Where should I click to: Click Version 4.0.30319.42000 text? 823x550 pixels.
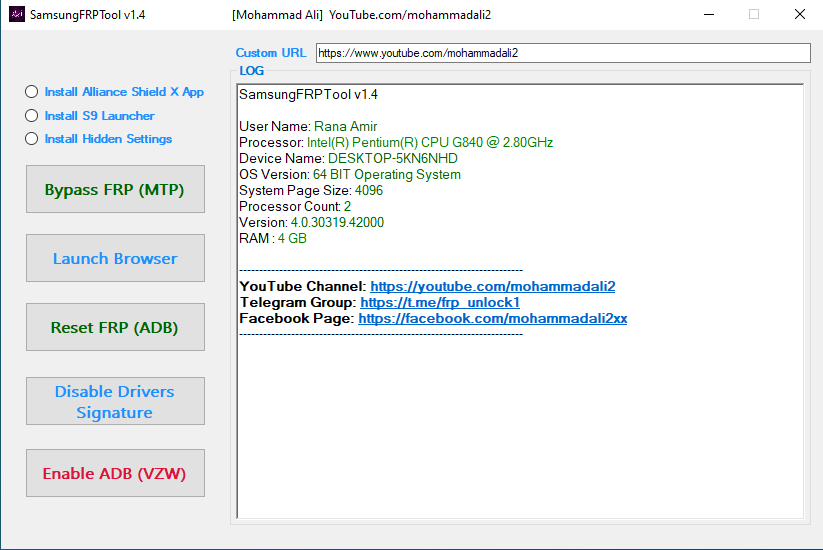(x=311, y=223)
